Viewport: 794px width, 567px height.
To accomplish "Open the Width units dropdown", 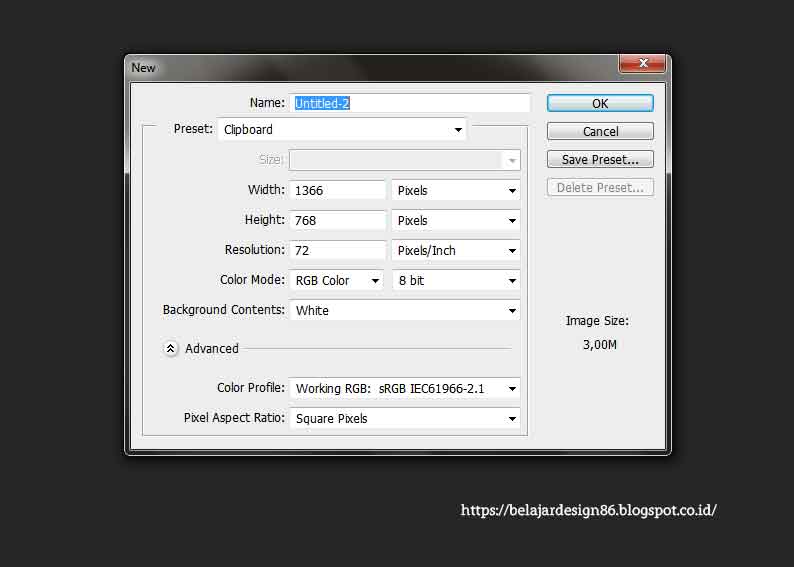I will (x=456, y=190).
